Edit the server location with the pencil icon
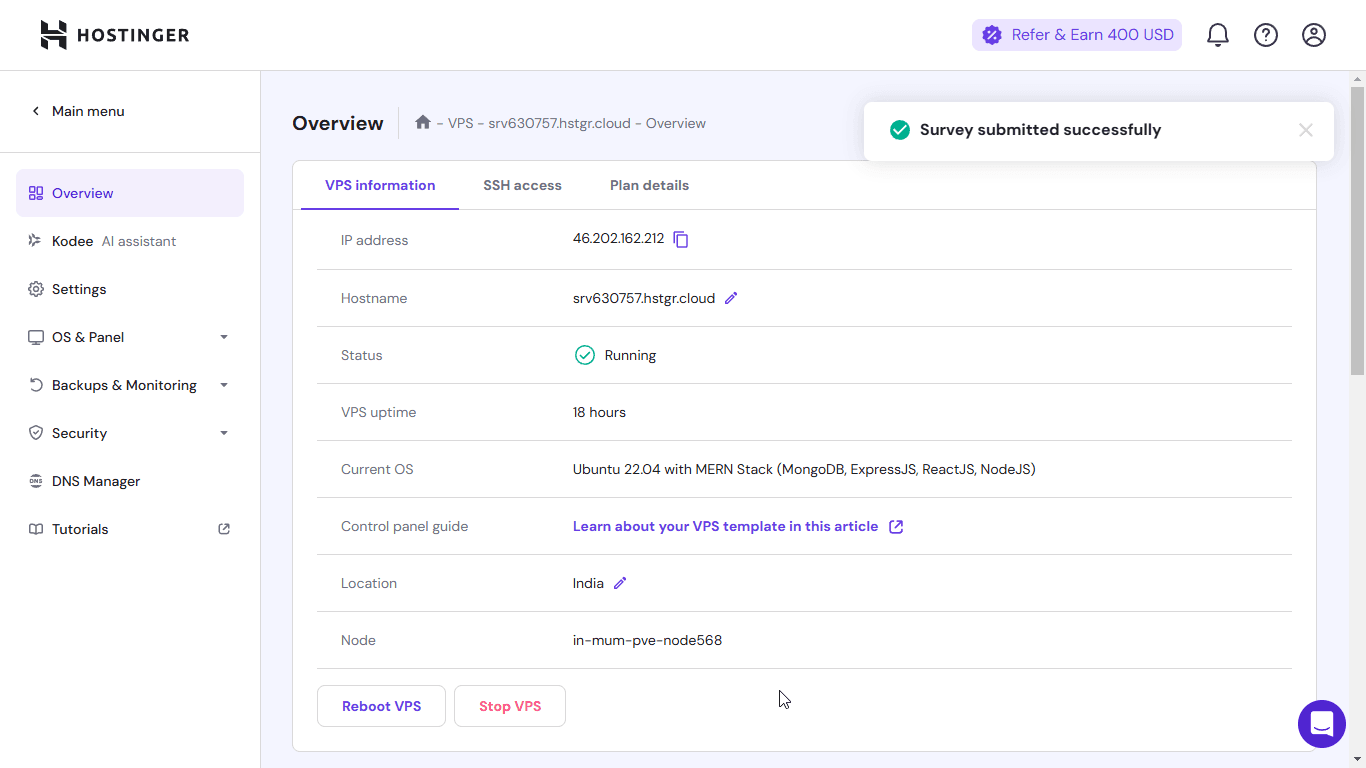1366x768 pixels. 620,583
